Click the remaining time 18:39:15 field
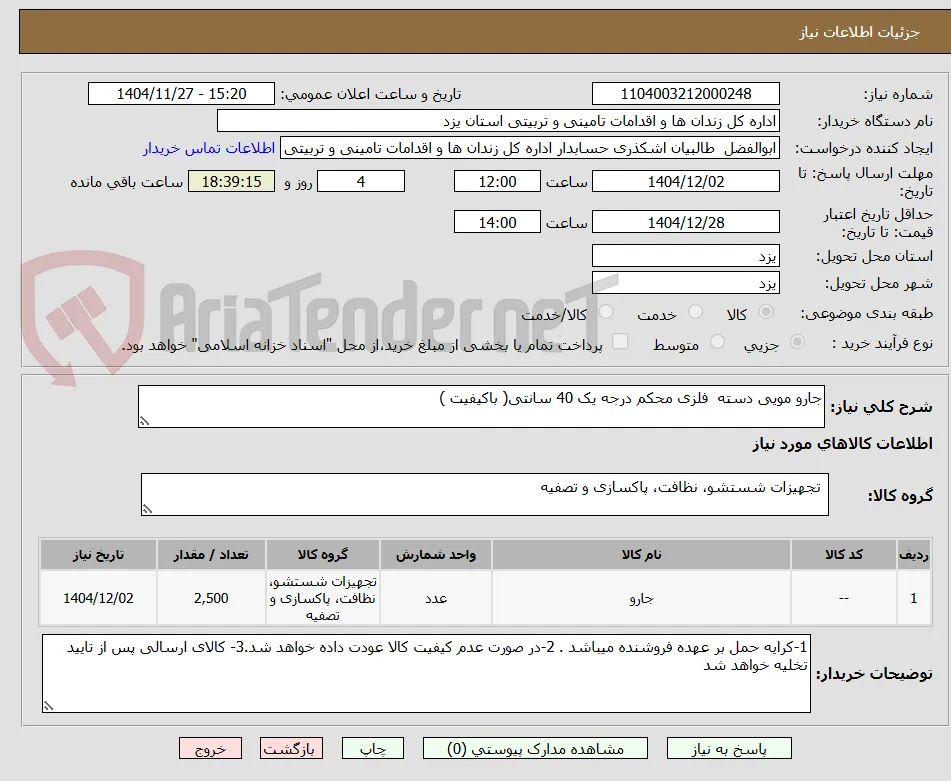The image size is (951, 781). [x=231, y=181]
